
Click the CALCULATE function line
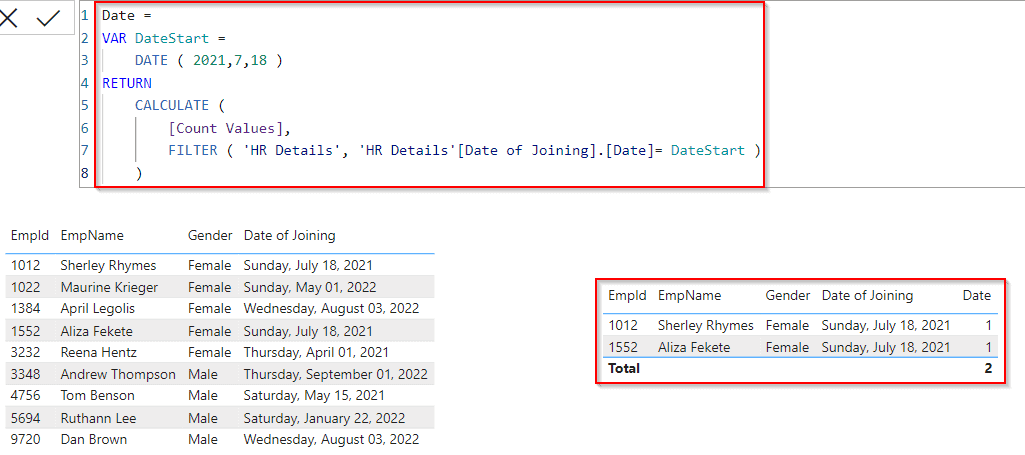[x=180, y=105]
